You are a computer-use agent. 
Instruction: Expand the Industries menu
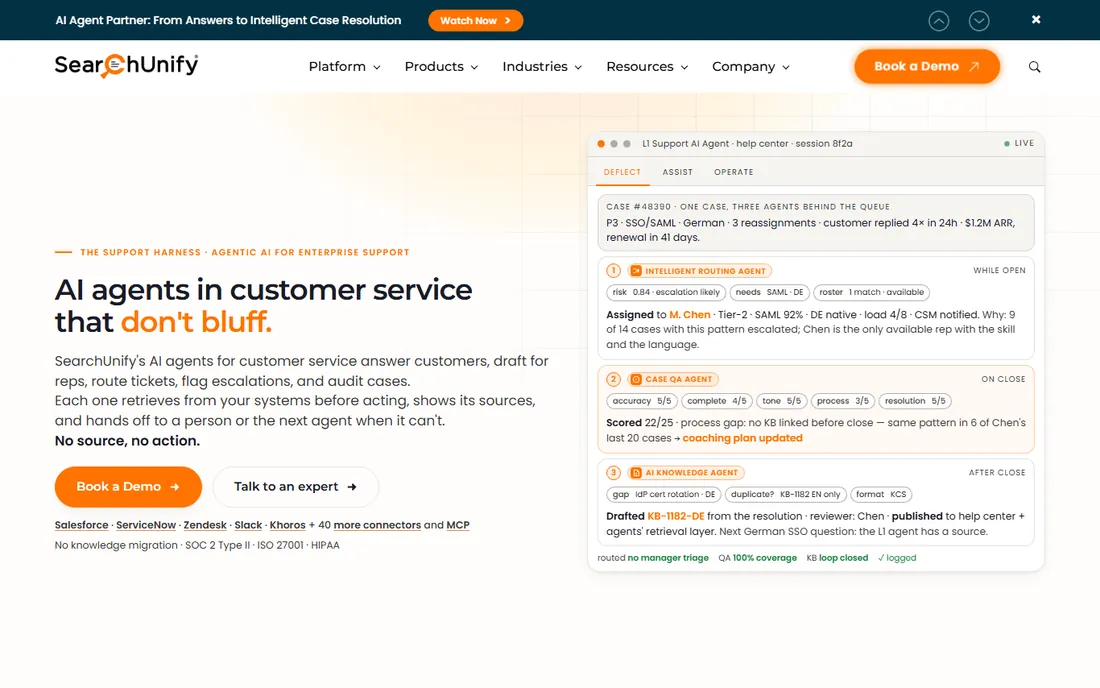click(542, 67)
